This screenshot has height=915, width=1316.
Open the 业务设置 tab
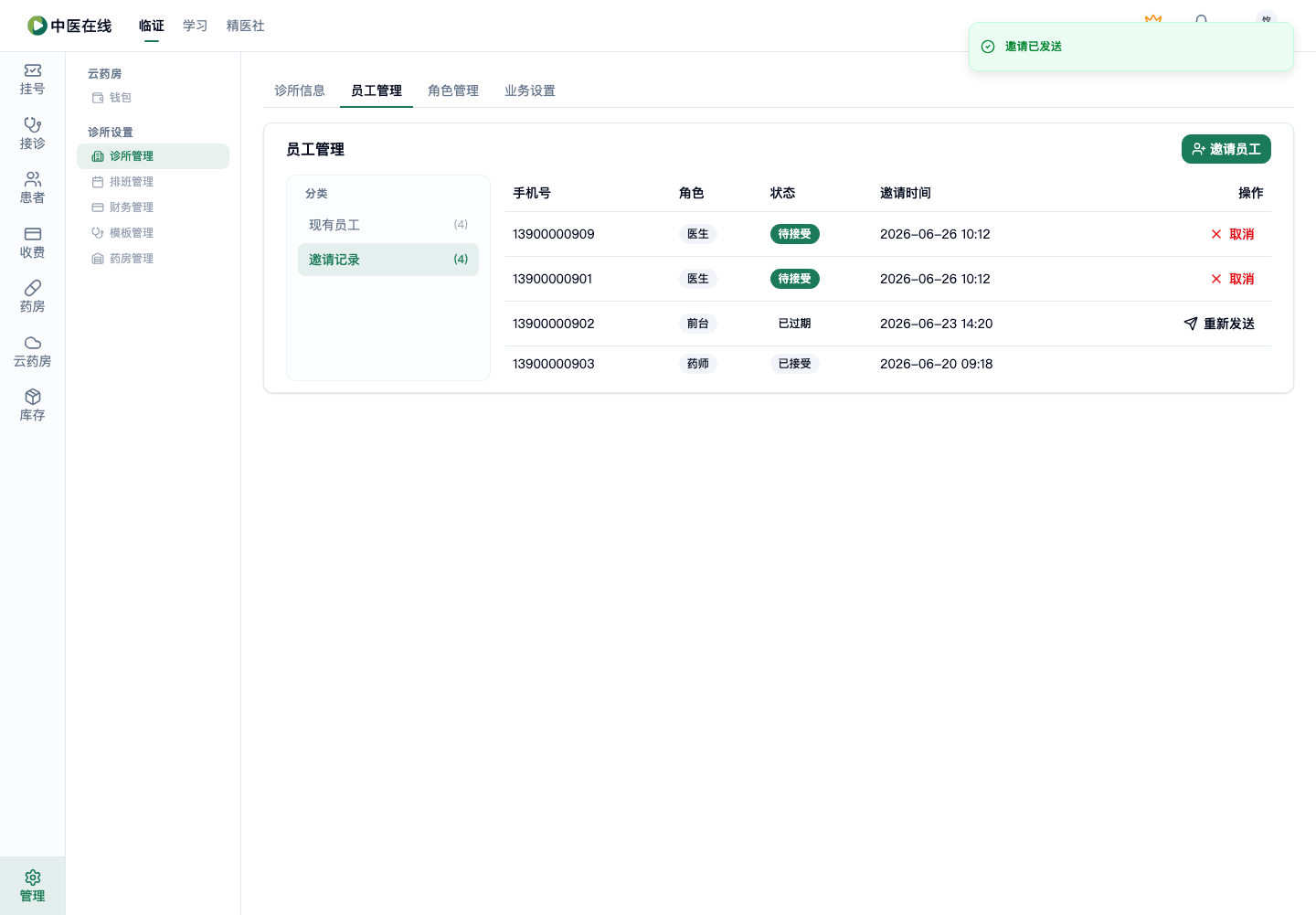[x=530, y=90]
